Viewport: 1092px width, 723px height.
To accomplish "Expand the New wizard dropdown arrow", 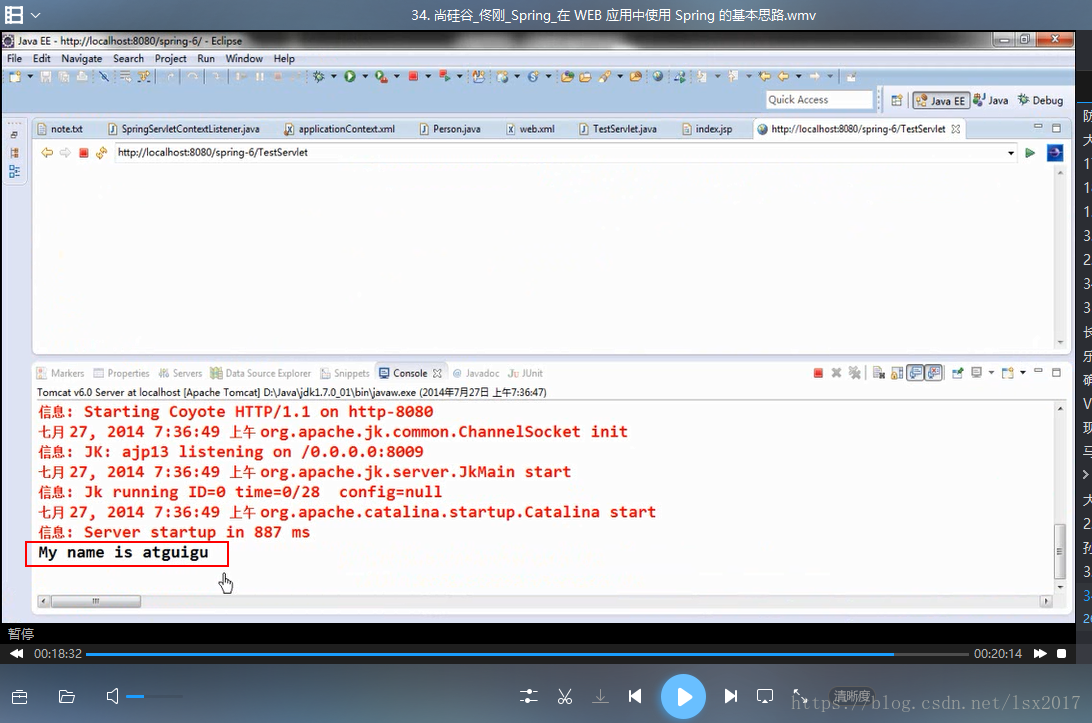I will pos(30,77).
